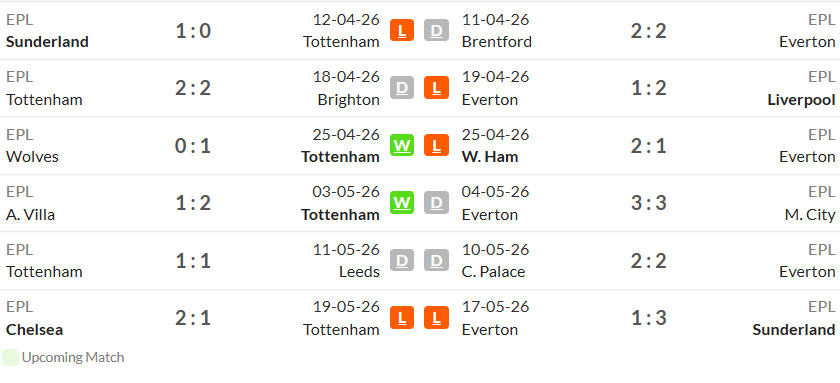Click the Wolves team name
Viewport: 840px width, 383px height.
pos(32,156)
